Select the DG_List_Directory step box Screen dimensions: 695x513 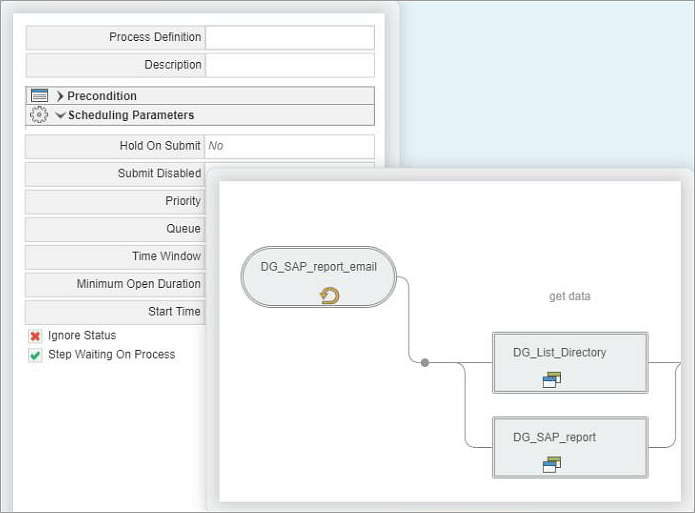click(570, 363)
